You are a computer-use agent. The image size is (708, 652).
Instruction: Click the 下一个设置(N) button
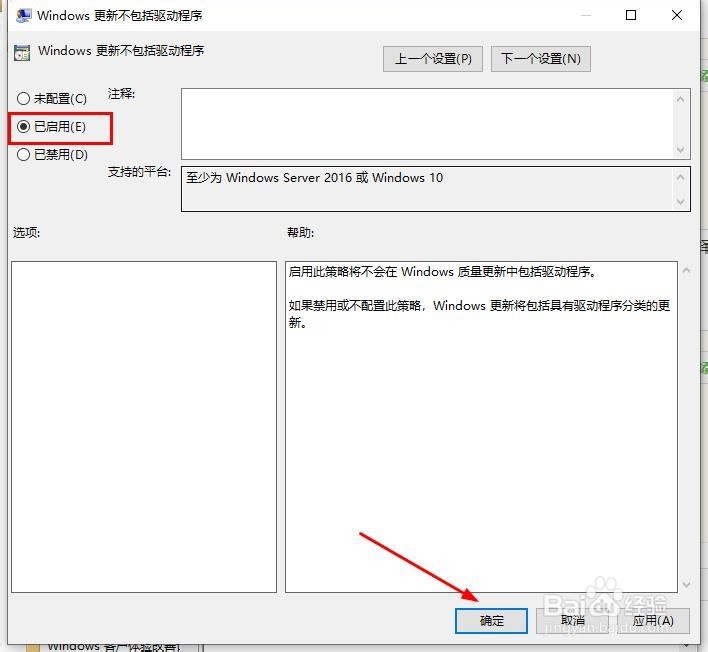540,59
